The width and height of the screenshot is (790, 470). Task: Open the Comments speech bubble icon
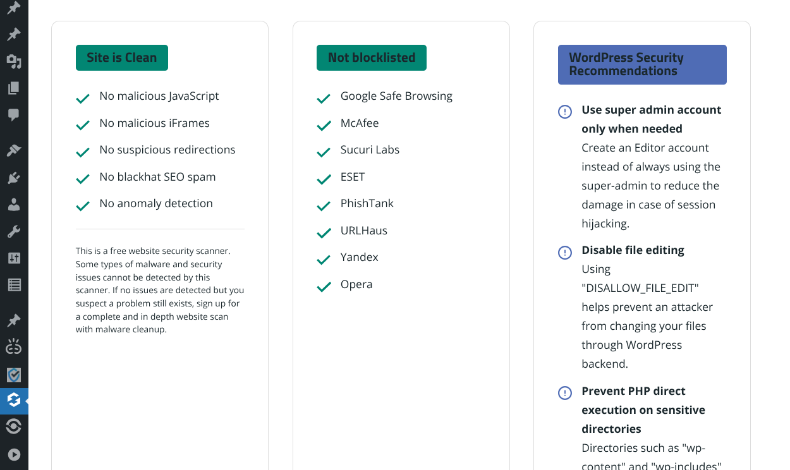coord(14,115)
